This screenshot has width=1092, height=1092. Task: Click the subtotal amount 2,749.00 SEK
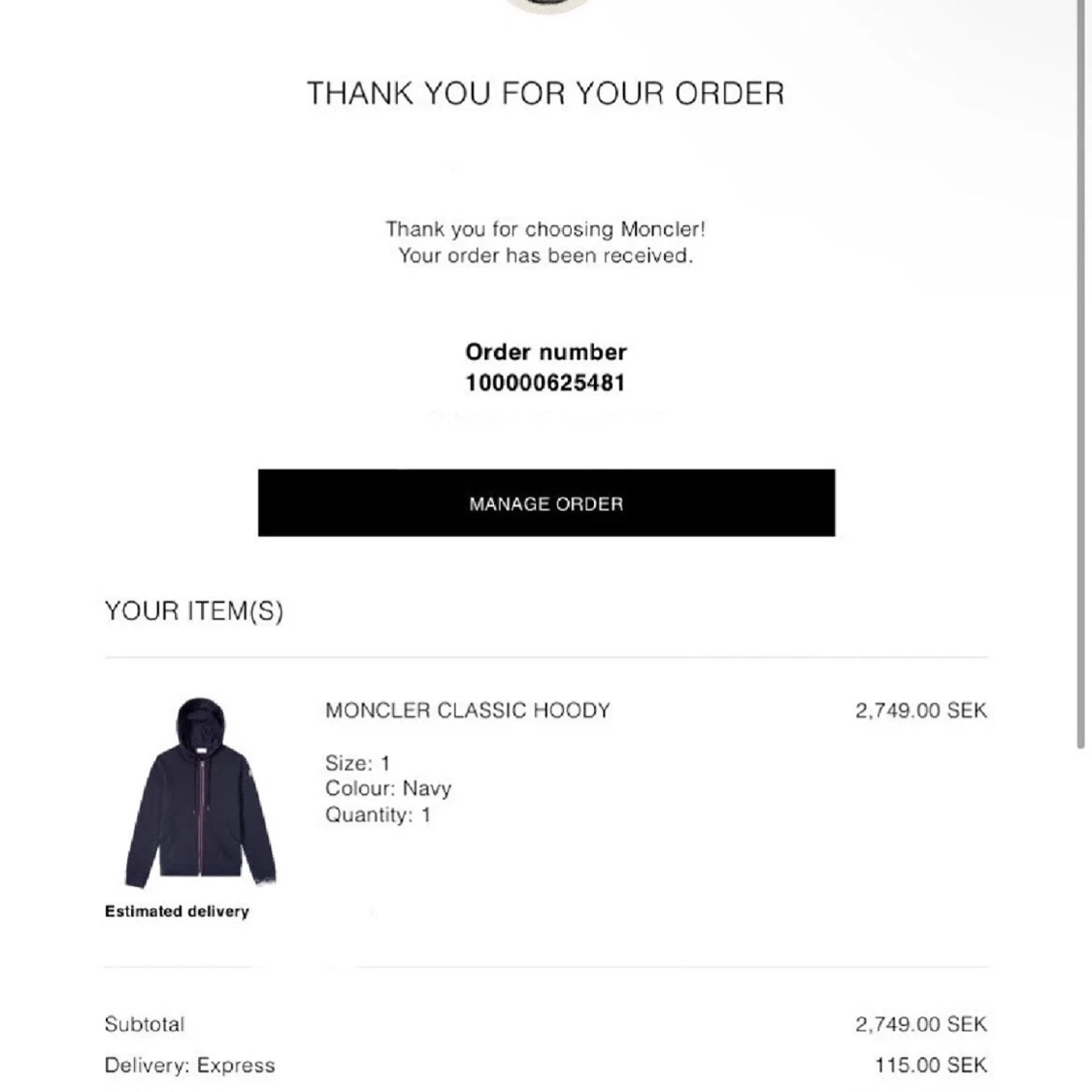[x=921, y=1024]
